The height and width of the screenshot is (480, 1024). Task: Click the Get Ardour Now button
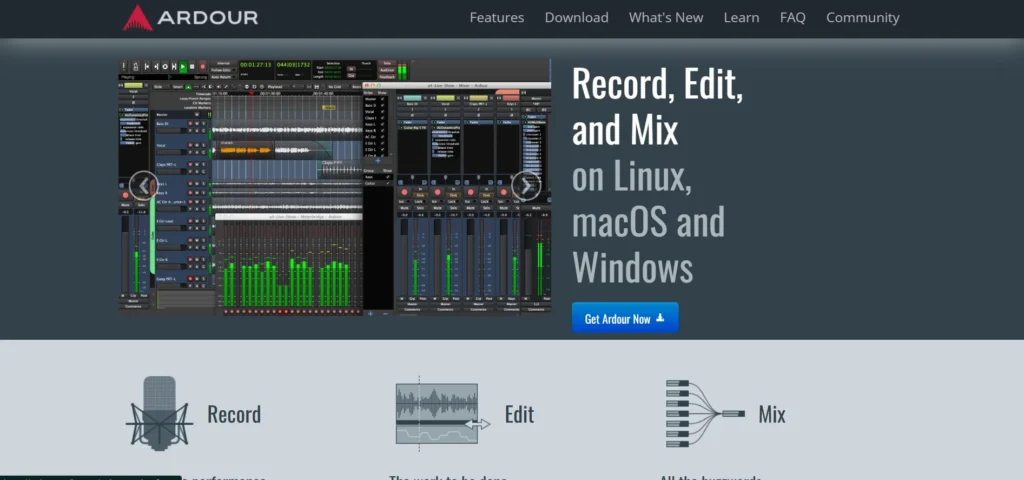(x=625, y=318)
